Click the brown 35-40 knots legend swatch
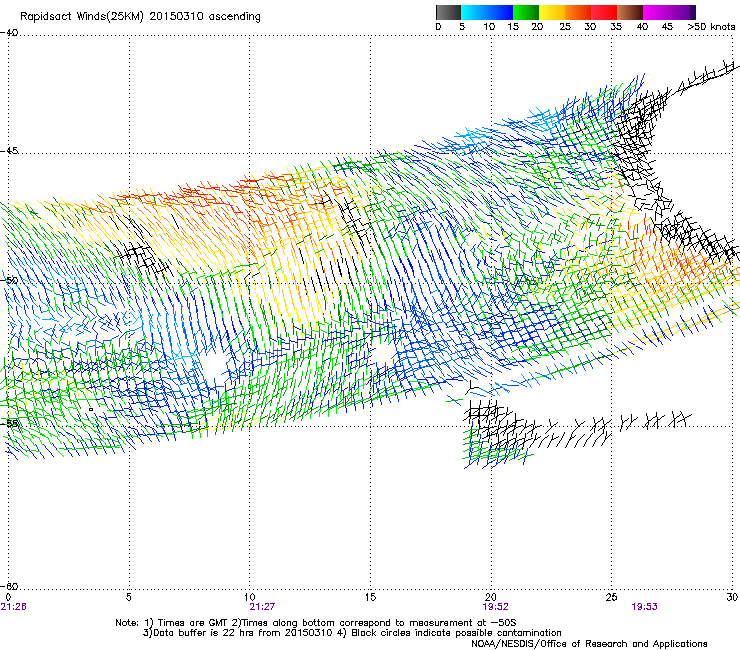740x650 pixels. (630, 12)
